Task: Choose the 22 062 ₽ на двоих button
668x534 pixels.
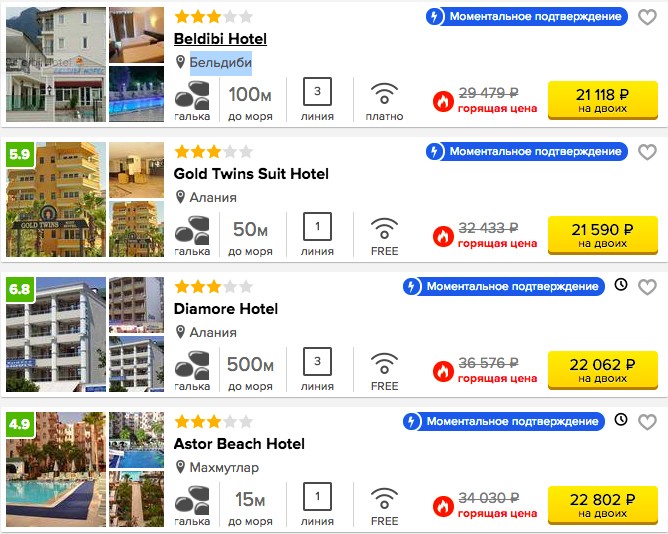Action: coord(603,370)
